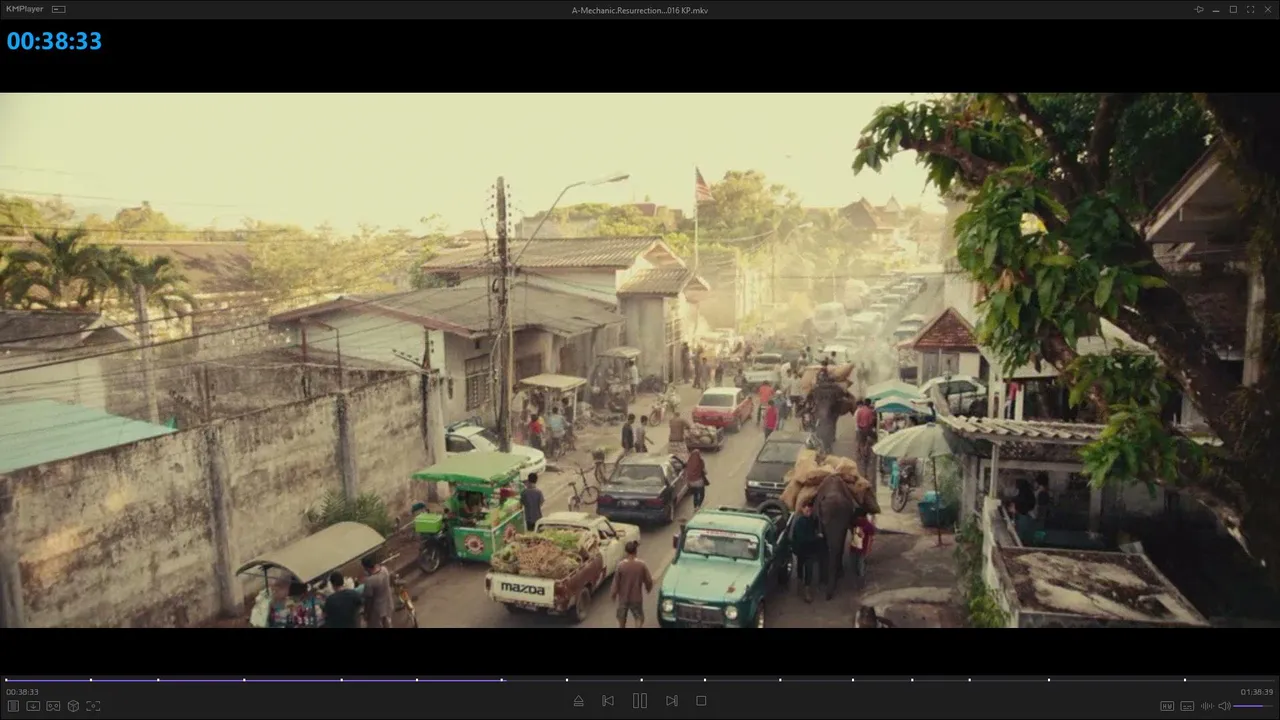
Task: Adjust the volume slider
Action: coord(1254,706)
